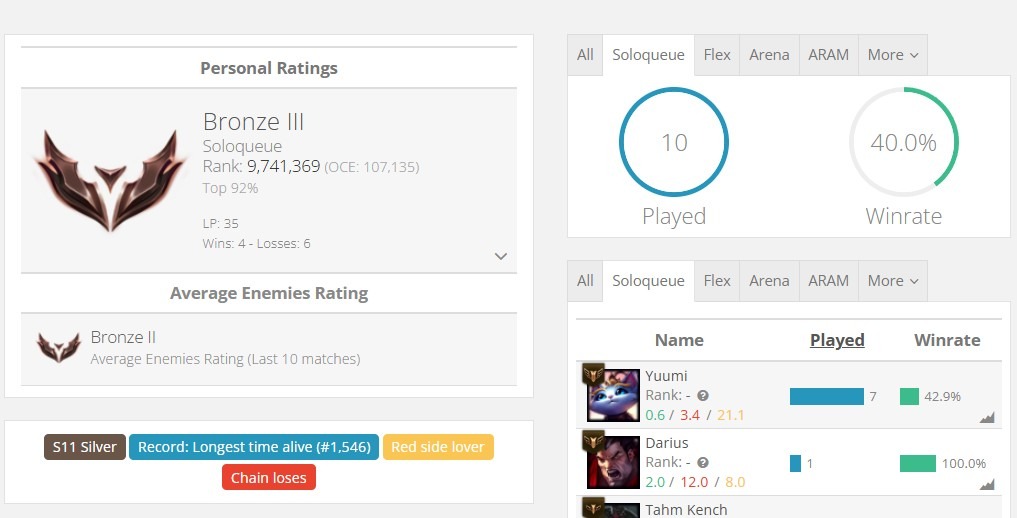Click help icon next to Yuumi rank
Viewport: 1017px width, 518px height.
(x=702, y=395)
